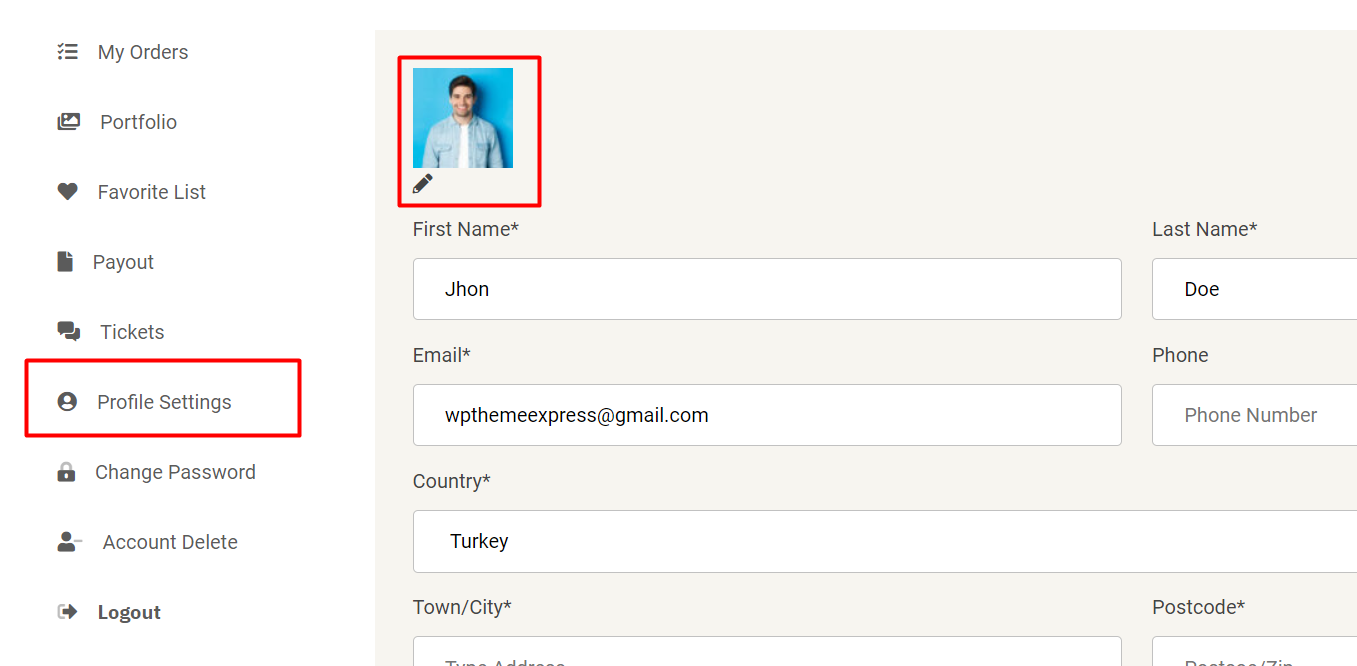Open the My Orders menu item
The height and width of the screenshot is (666, 1357).
point(143,52)
